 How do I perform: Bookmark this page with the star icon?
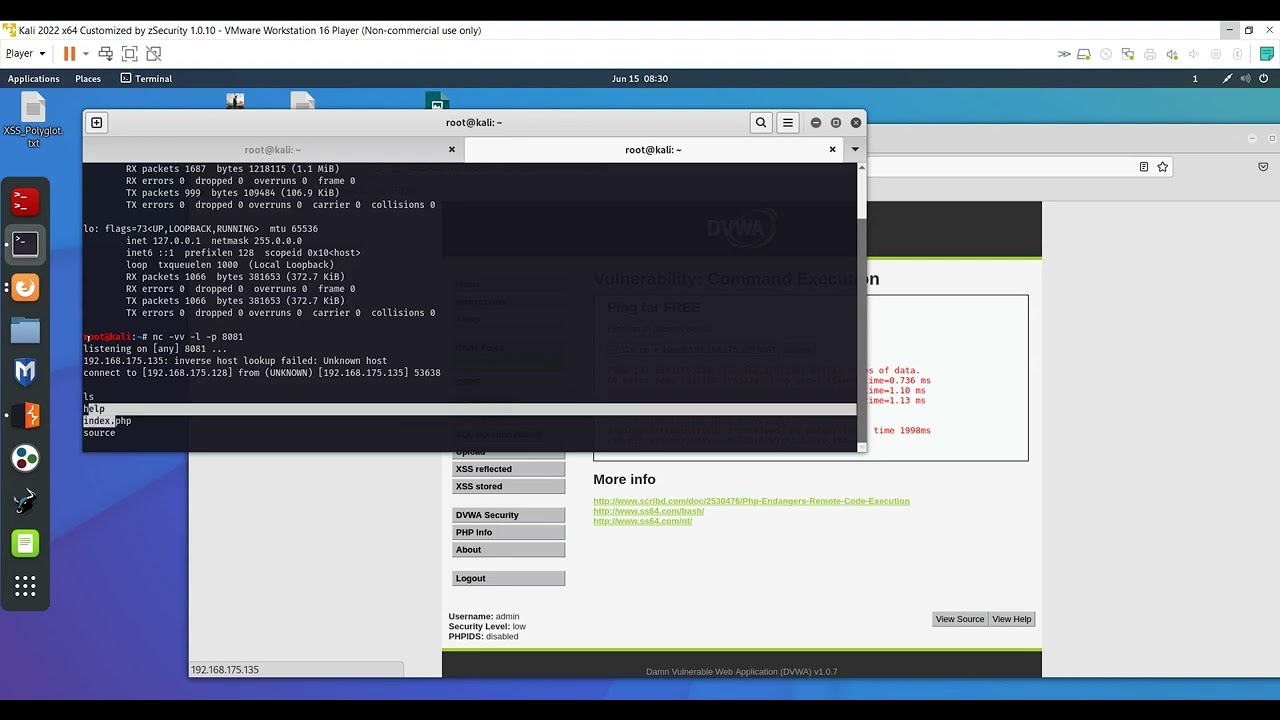coord(1163,167)
